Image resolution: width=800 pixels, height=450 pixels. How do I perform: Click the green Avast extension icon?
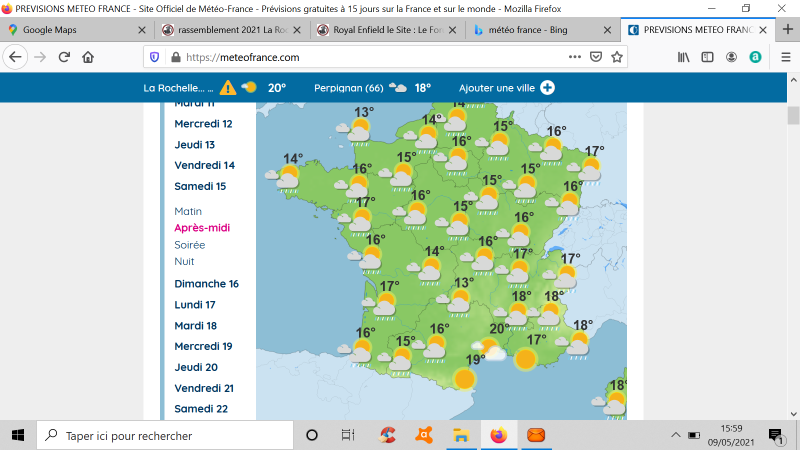755,57
